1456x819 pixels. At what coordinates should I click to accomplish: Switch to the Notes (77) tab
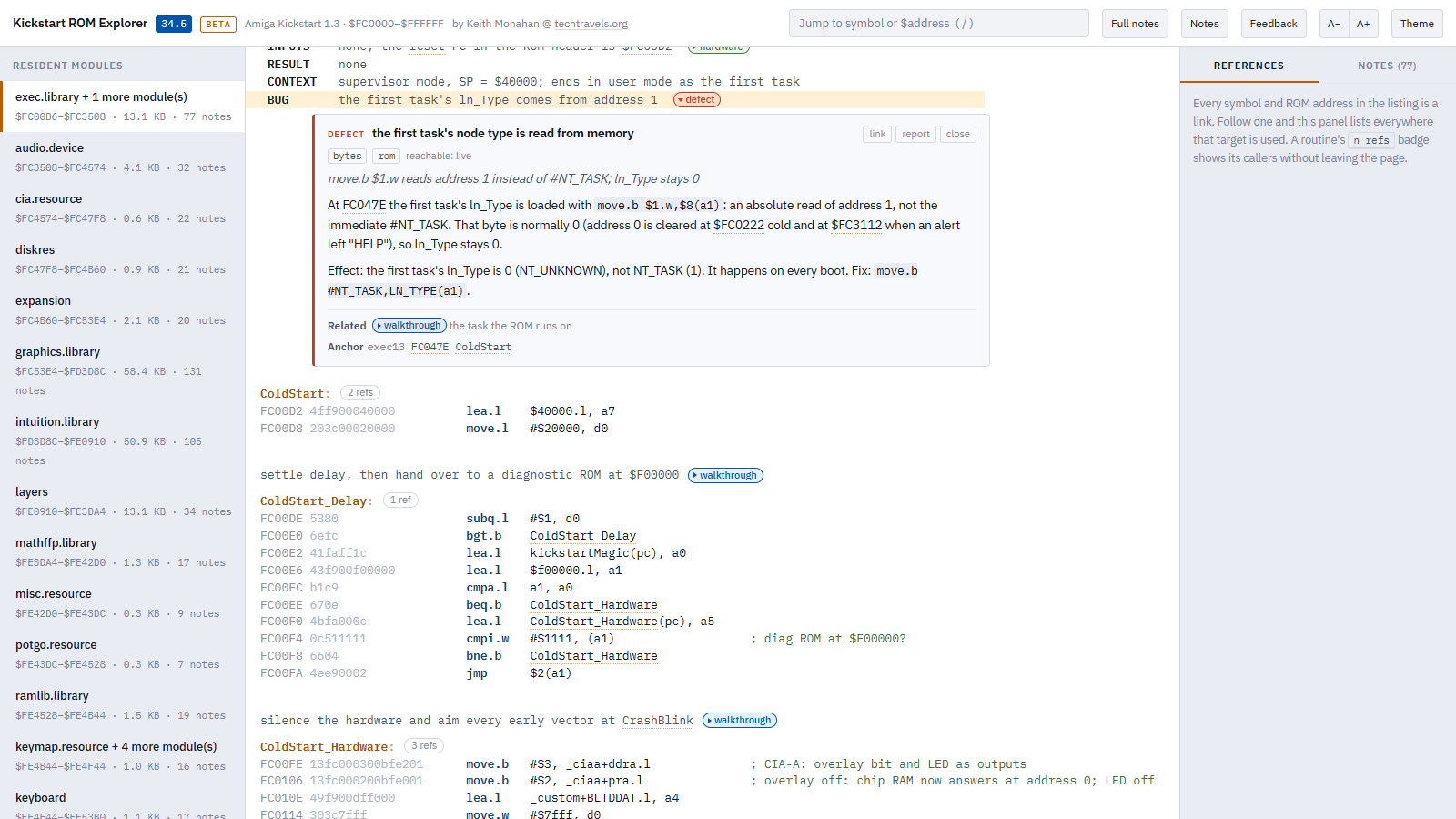pyautogui.click(x=1387, y=66)
